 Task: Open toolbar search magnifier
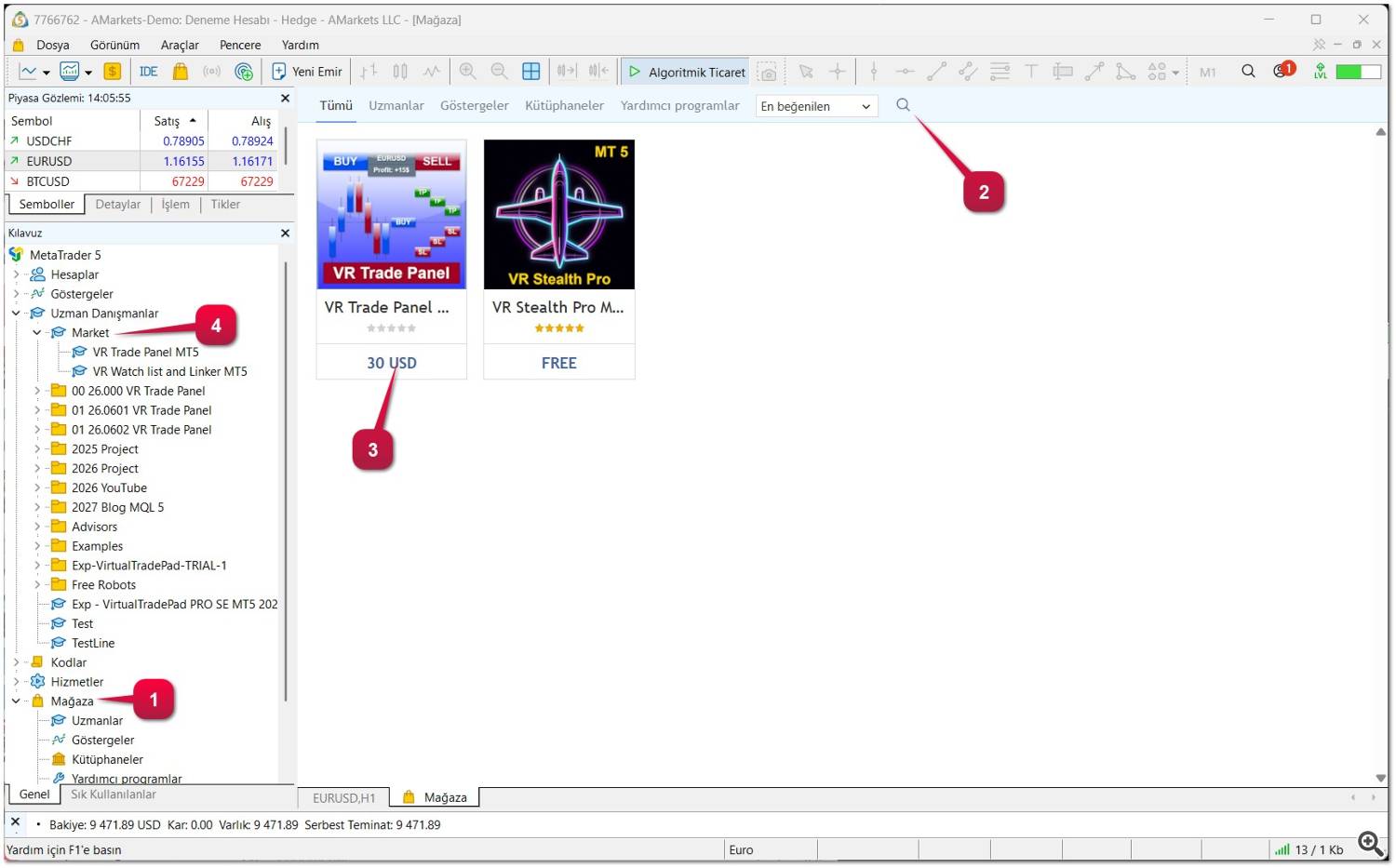click(1249, 72)
